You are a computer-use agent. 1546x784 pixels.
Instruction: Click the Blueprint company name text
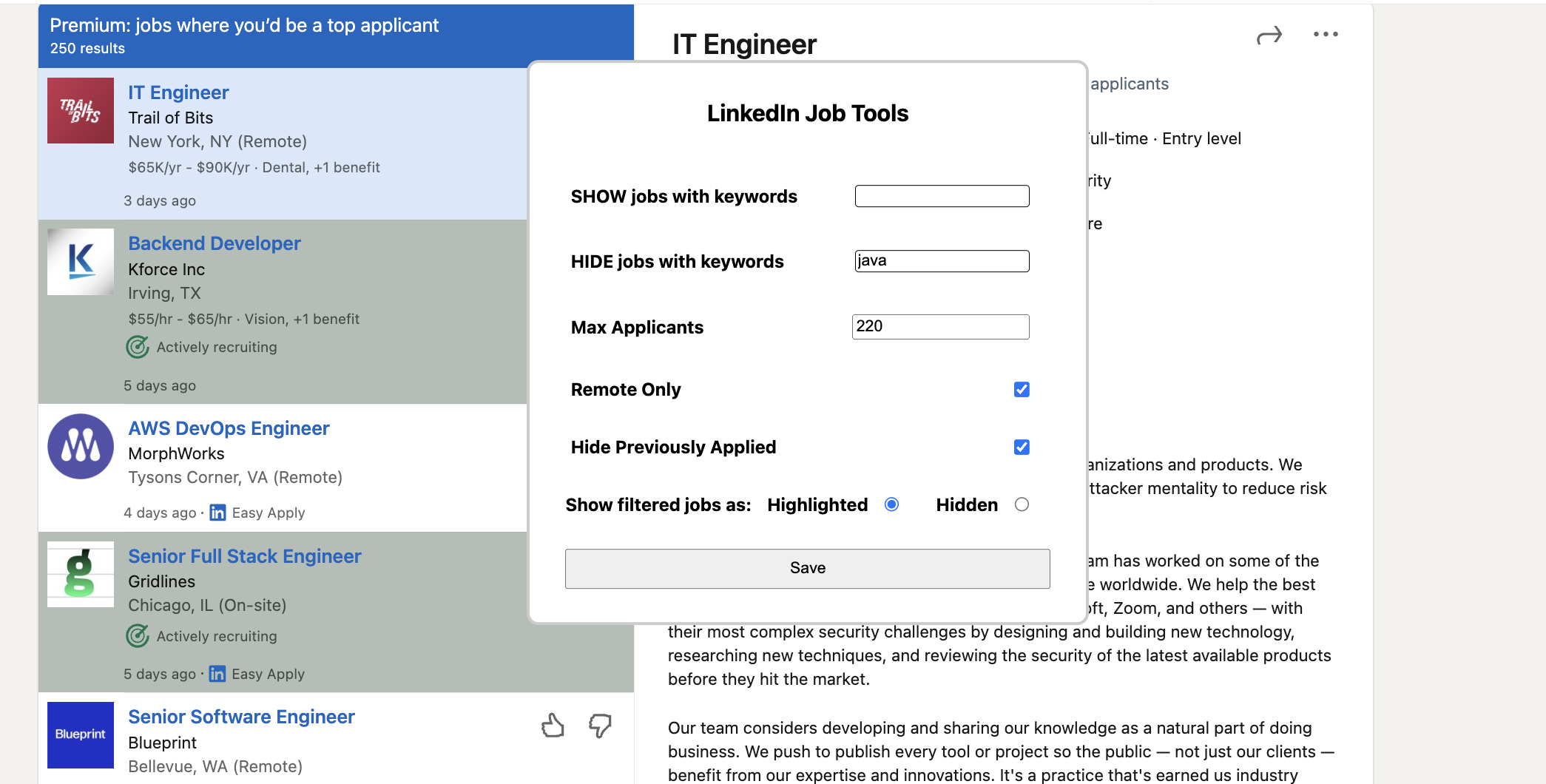click(x=163, y=743)
